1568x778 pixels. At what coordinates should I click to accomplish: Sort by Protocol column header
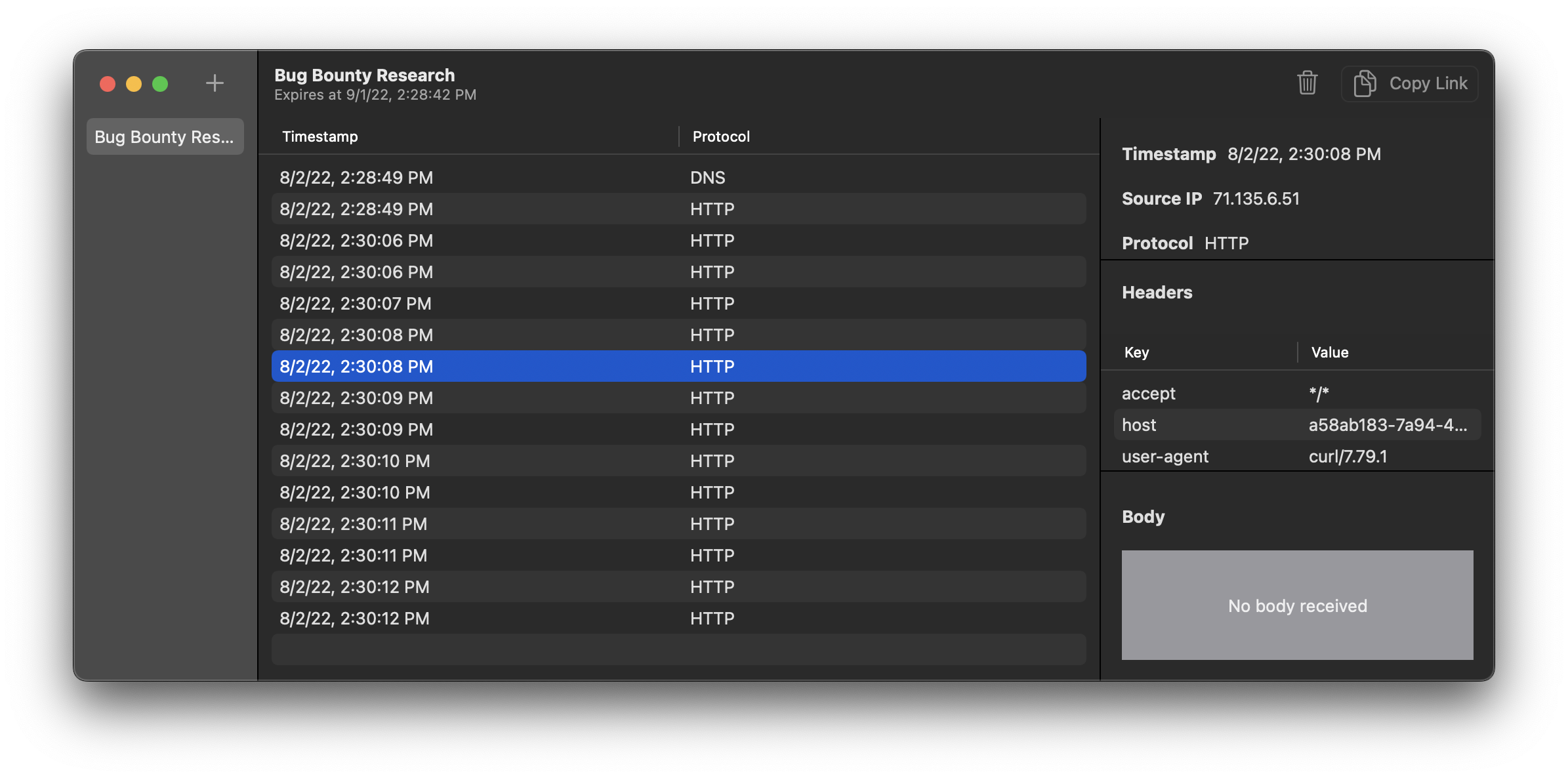(721, 136)
